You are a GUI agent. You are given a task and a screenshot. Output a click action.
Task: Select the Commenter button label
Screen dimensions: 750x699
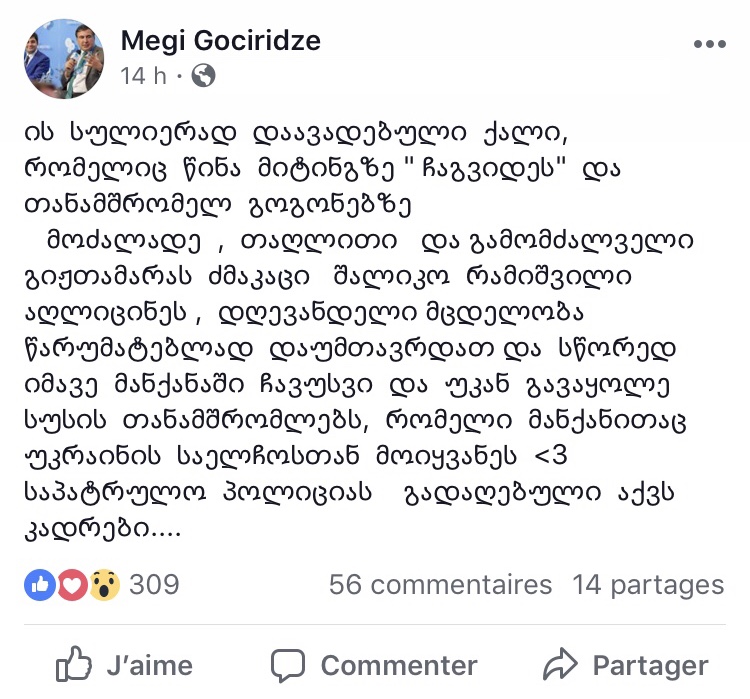(x=399, y=666)
